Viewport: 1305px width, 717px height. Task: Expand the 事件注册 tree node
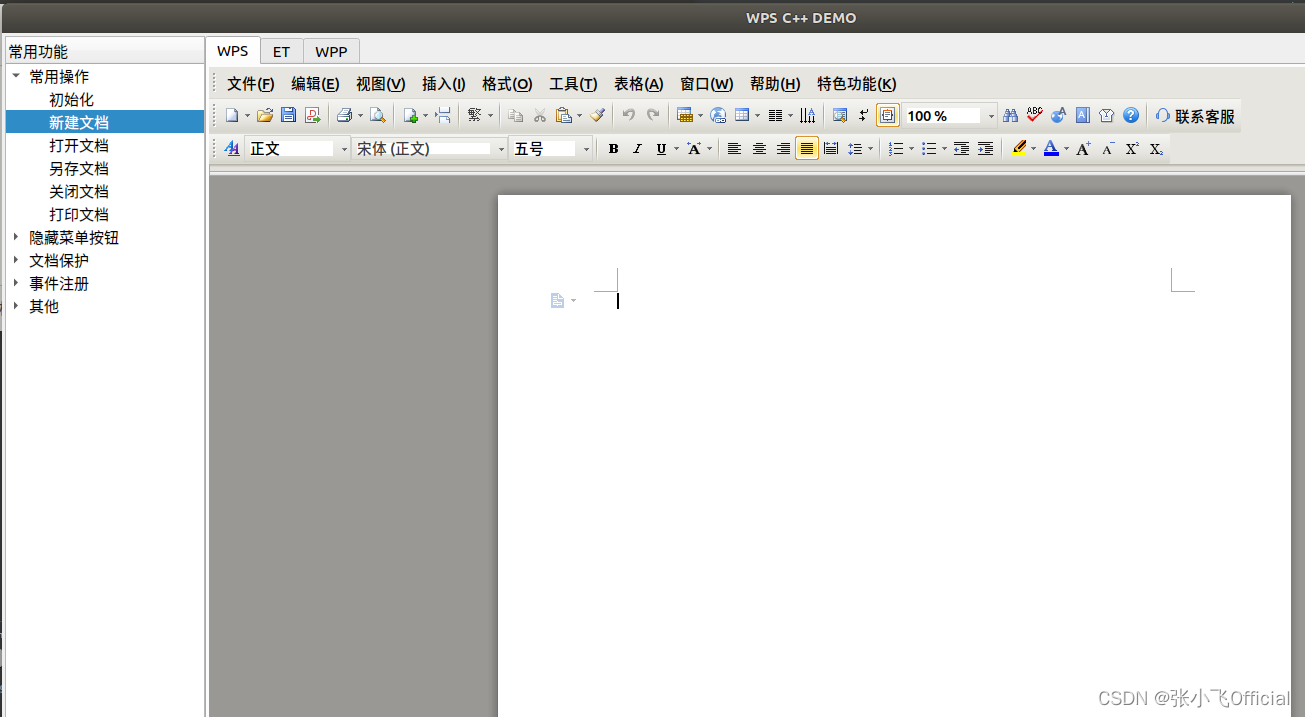[15, 283]
